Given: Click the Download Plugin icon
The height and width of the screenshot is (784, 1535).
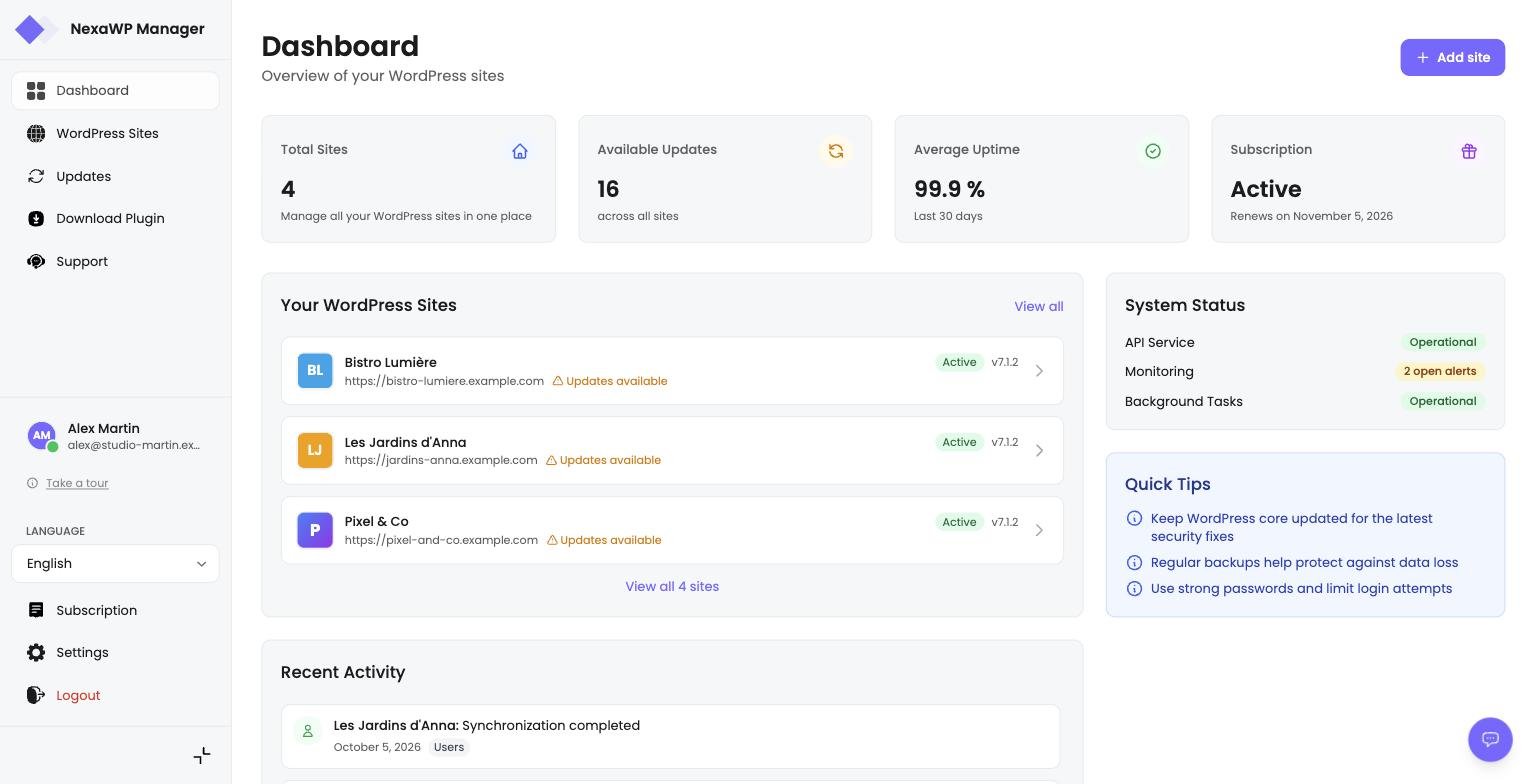Looking at the screenshot, I should coord(36,219).
